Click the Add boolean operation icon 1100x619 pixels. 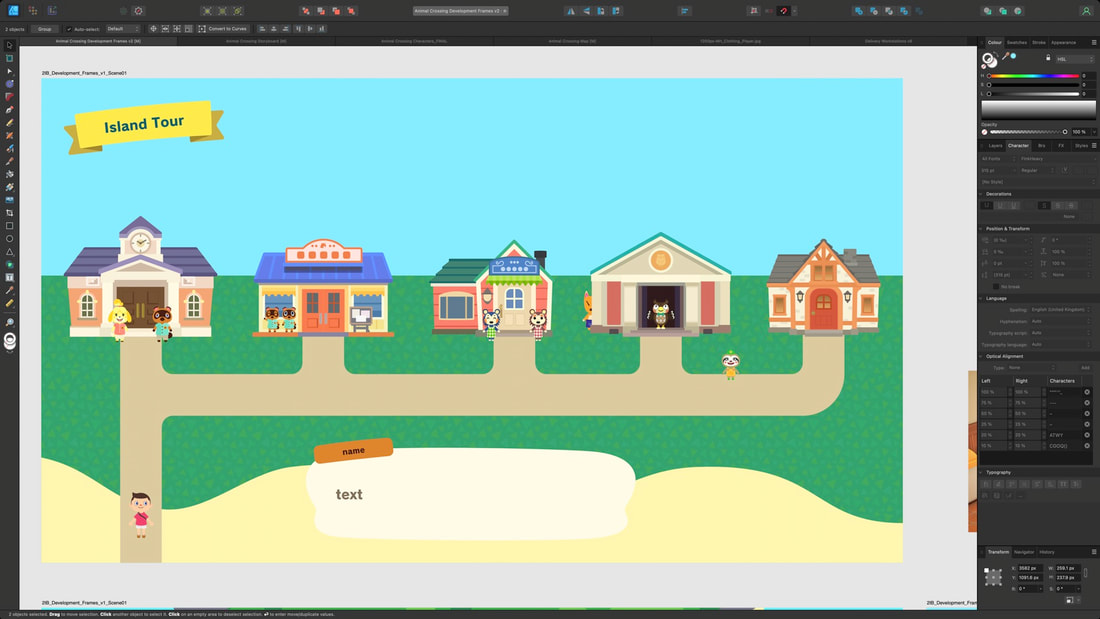pos(858,11)
